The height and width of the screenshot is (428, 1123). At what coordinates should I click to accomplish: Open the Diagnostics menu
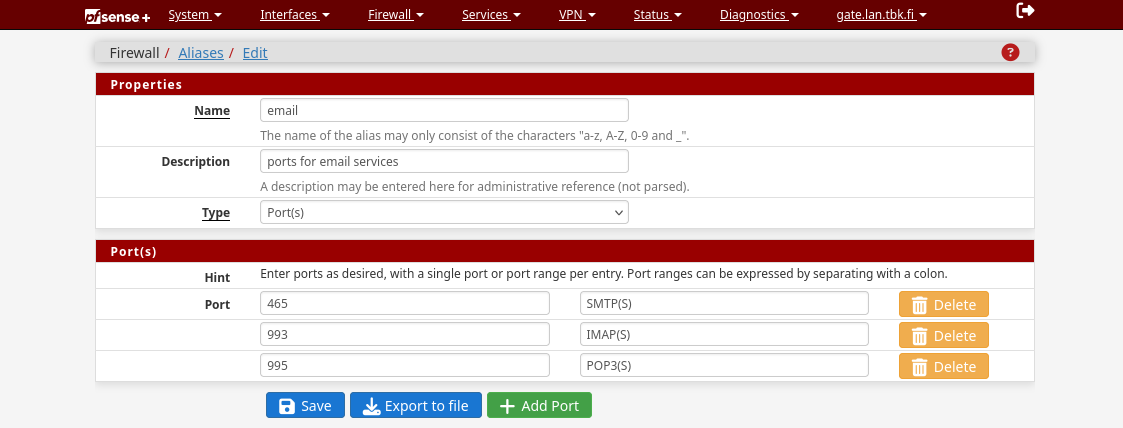[759, 14]
